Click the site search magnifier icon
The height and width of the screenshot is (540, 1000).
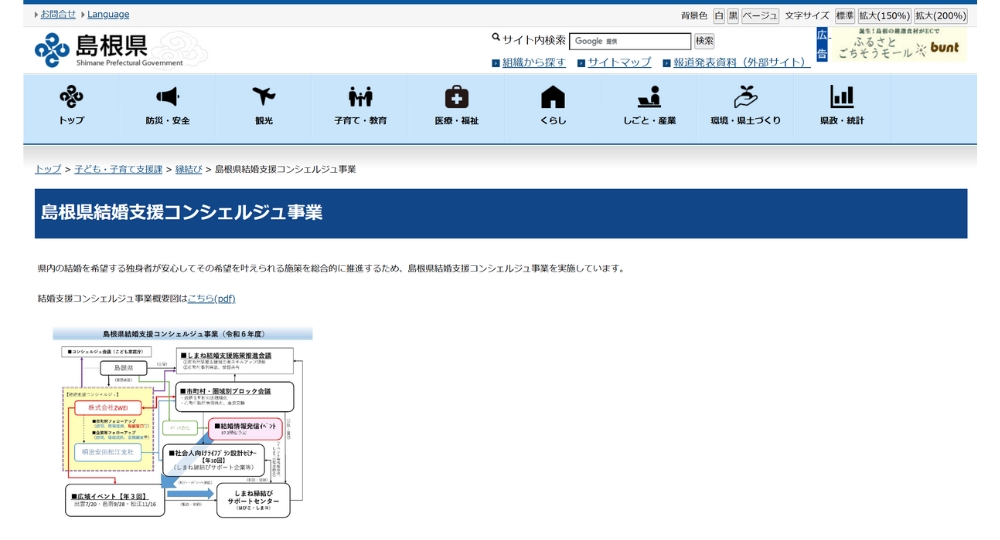click(x=496, y=38)
